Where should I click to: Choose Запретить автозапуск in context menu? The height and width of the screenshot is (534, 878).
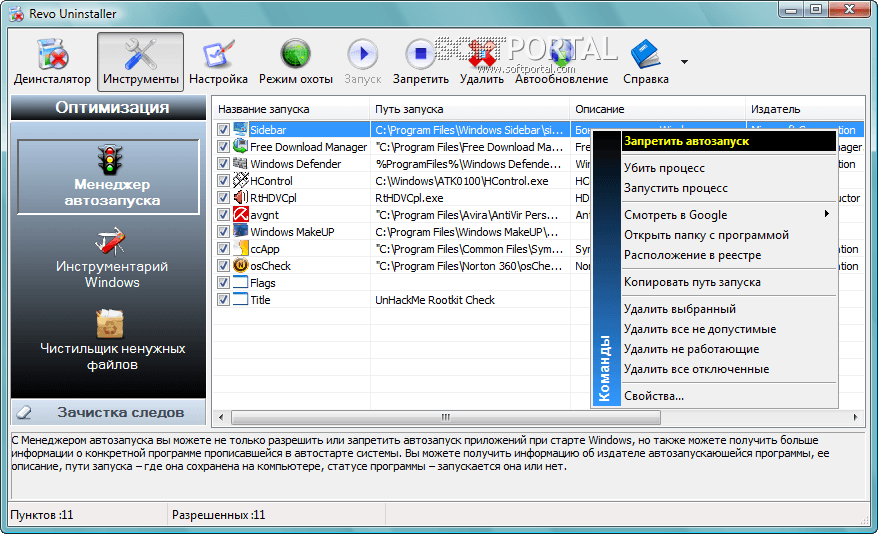tap(728, 141)
